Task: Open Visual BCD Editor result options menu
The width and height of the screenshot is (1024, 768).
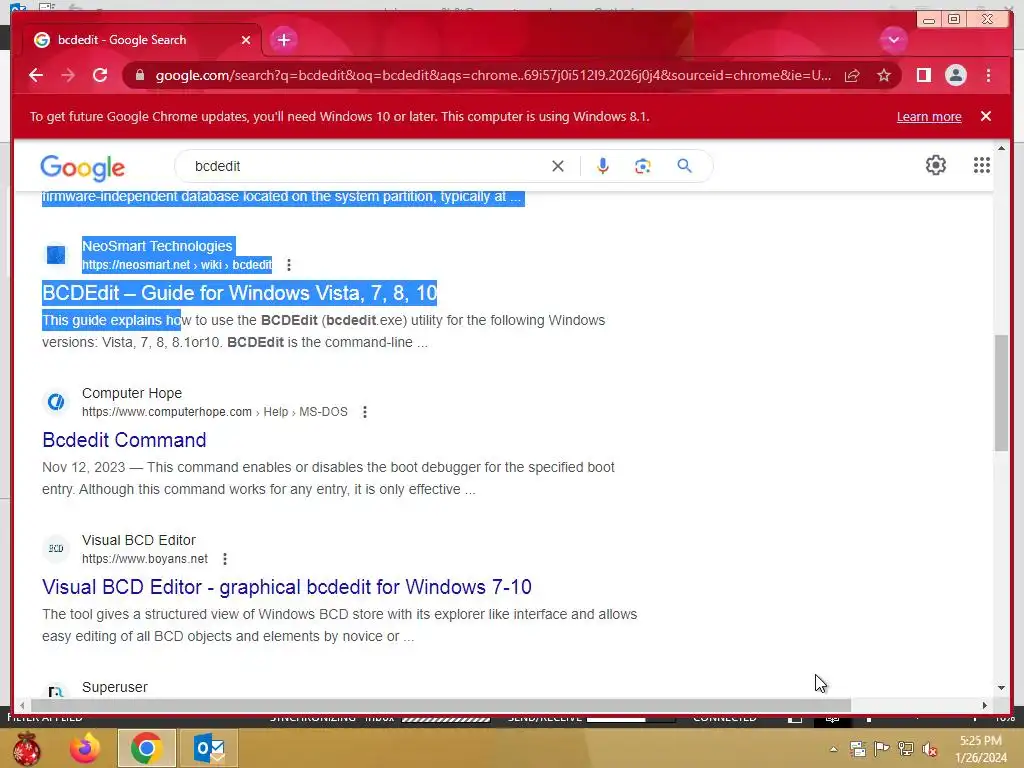Action: click(x=225, y=559)
